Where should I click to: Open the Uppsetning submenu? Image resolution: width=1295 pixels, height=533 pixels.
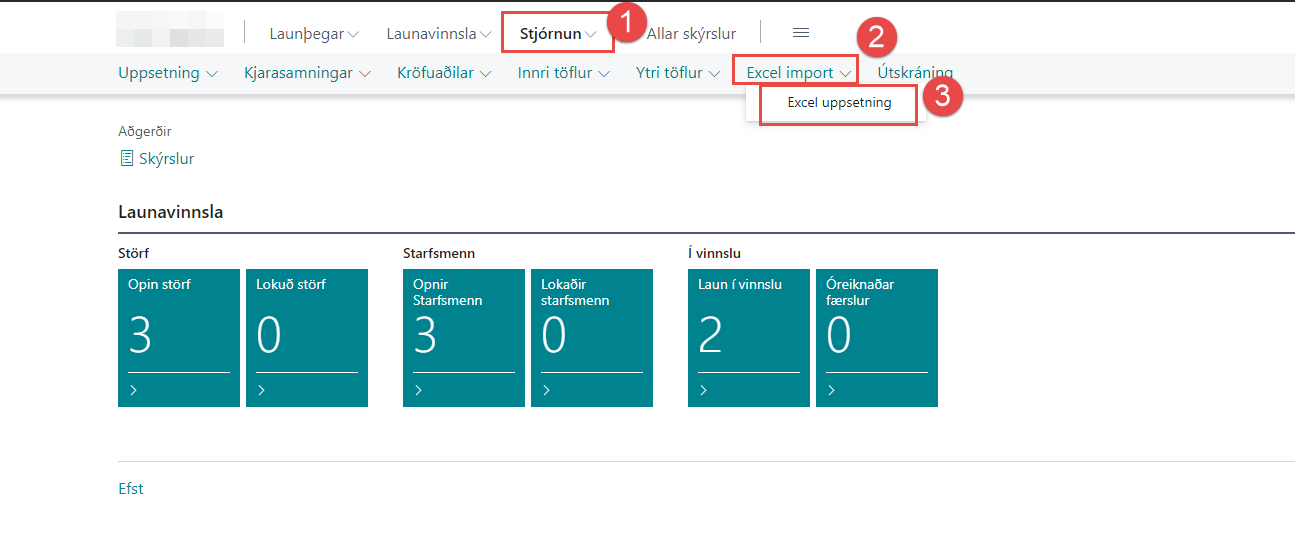tap(167, 73)
